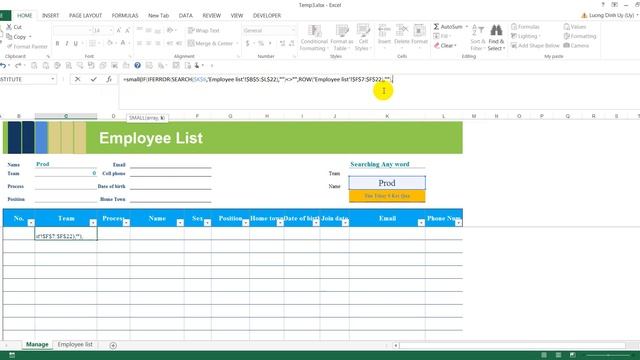Screen dimensions: 640x360
Task: Switch to the Manage sheet tab
Action: pos(37,344)
